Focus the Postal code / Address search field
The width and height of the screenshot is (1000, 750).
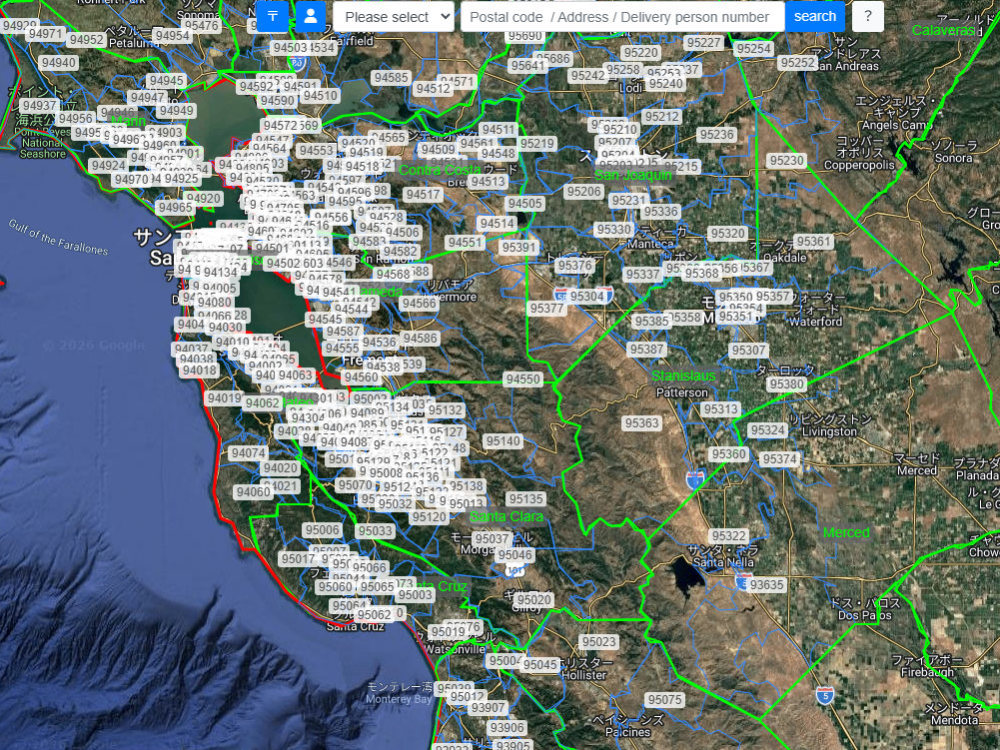pyautogui.click(x=622, y=17)
